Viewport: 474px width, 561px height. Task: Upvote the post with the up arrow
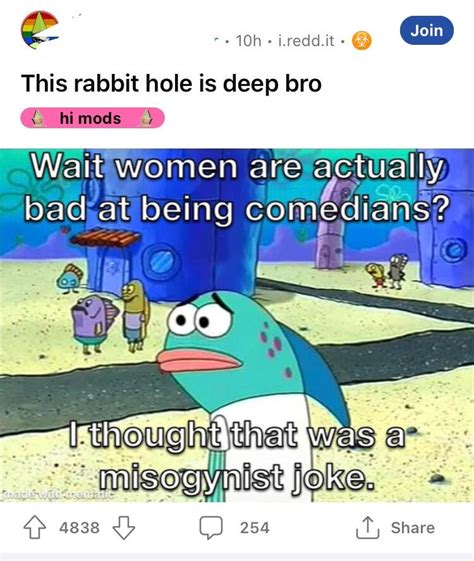coord(34,527)
